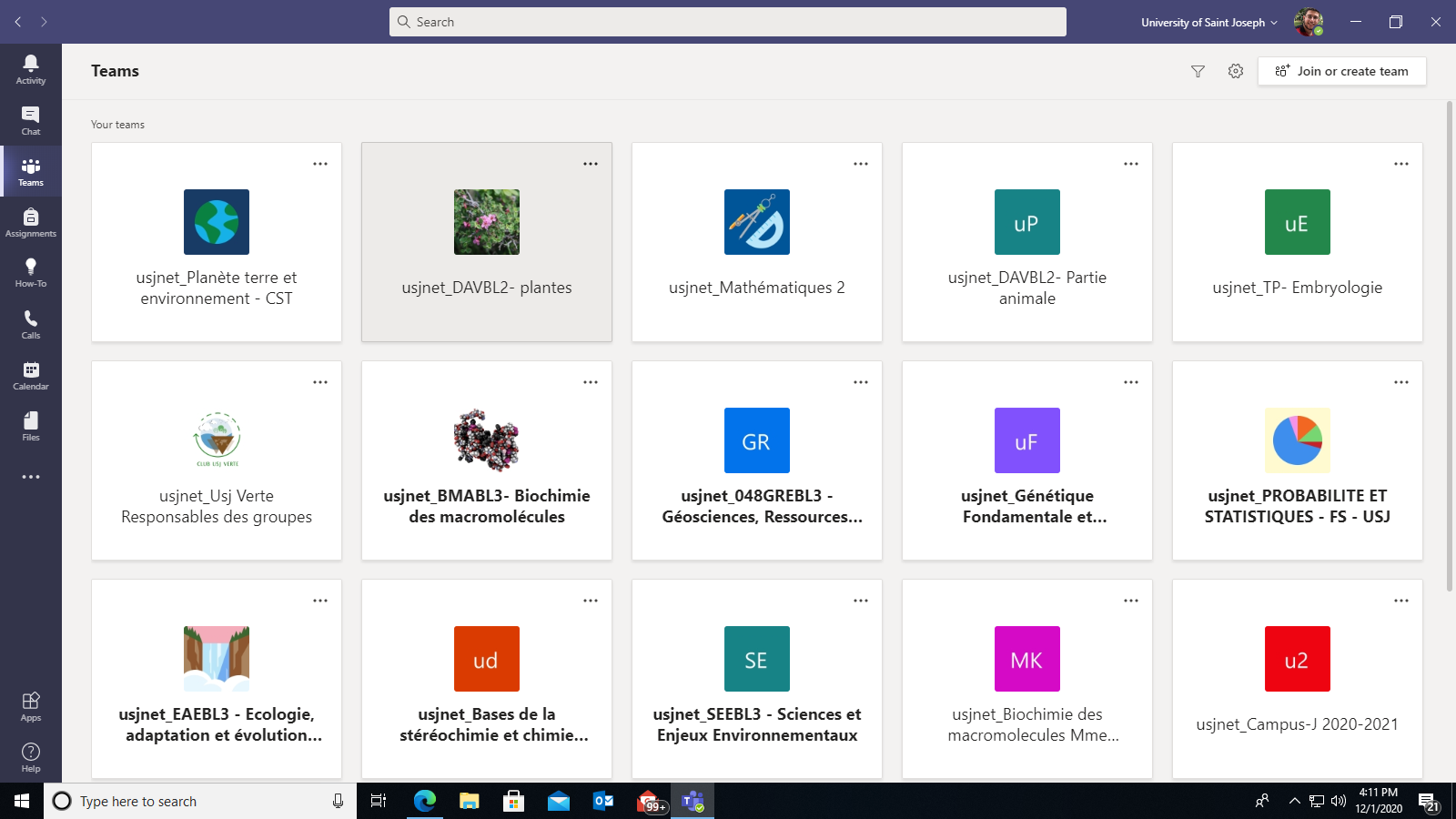Open the profile picture menu

coord(1308,22)
